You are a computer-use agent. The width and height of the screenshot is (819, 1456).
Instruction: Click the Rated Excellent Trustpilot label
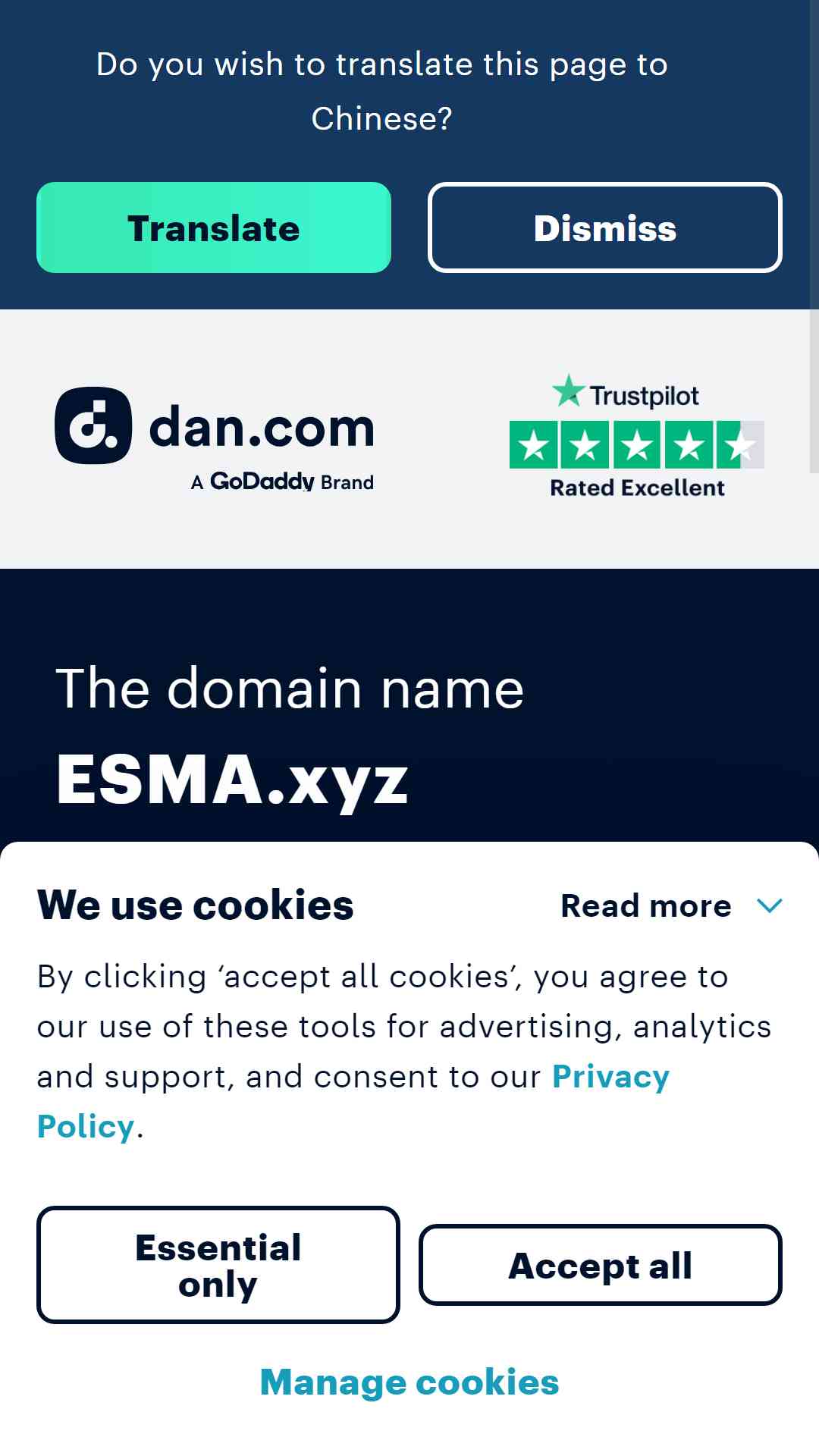click(x=637, y=488)
